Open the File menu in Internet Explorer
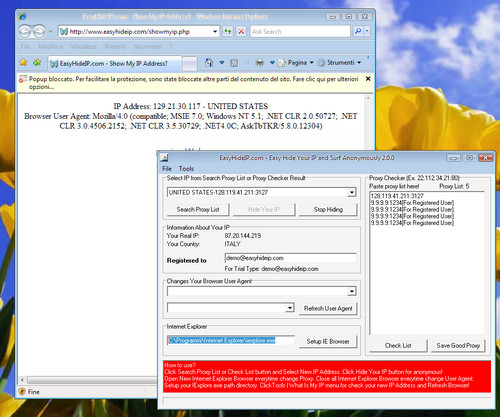This screenshot has width=500, height=417. click(25, 46)
